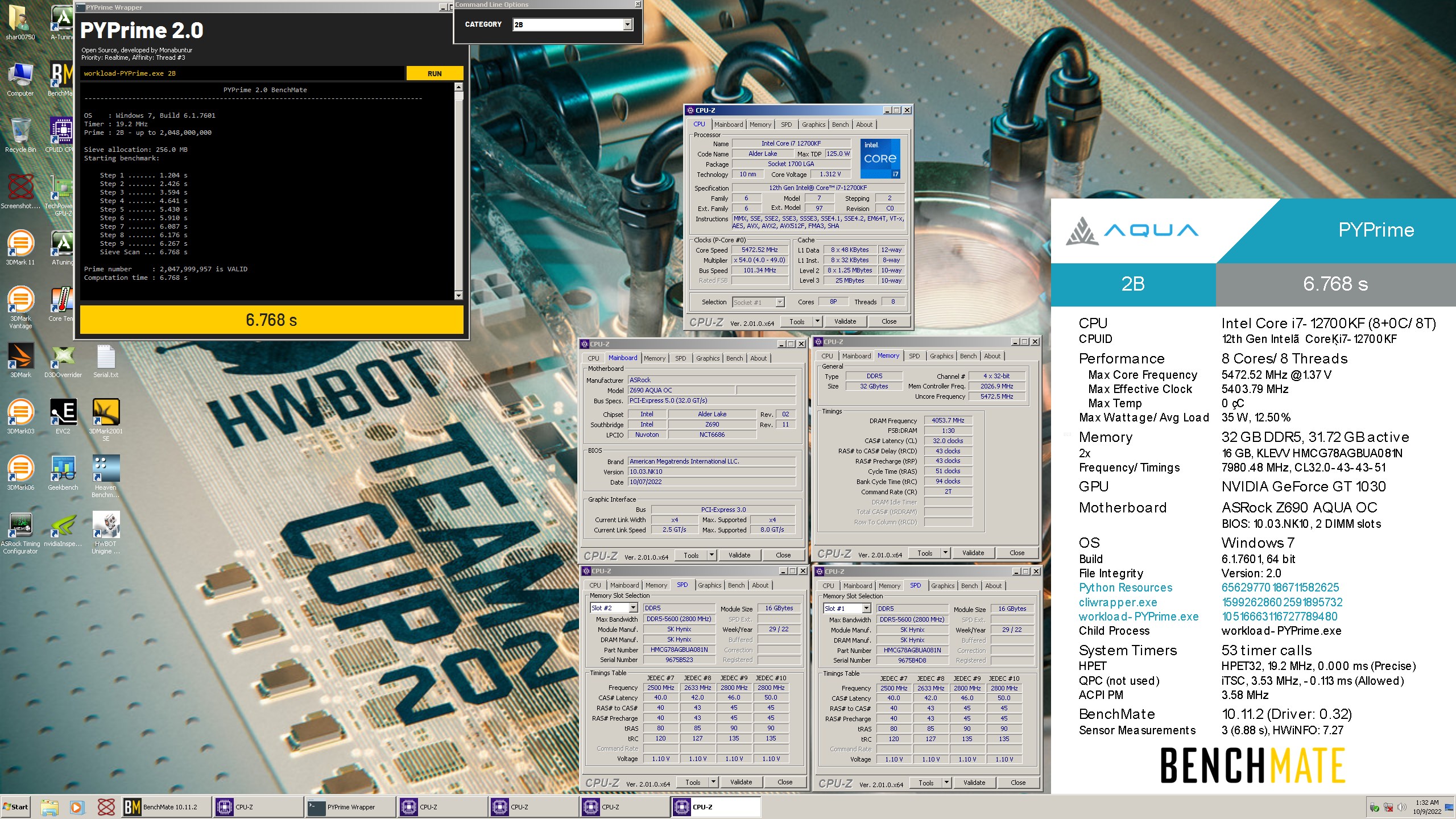Screen dimensions: 1456x819
Task: Open Windows Explorer from the taskbar
Action: 49,807
